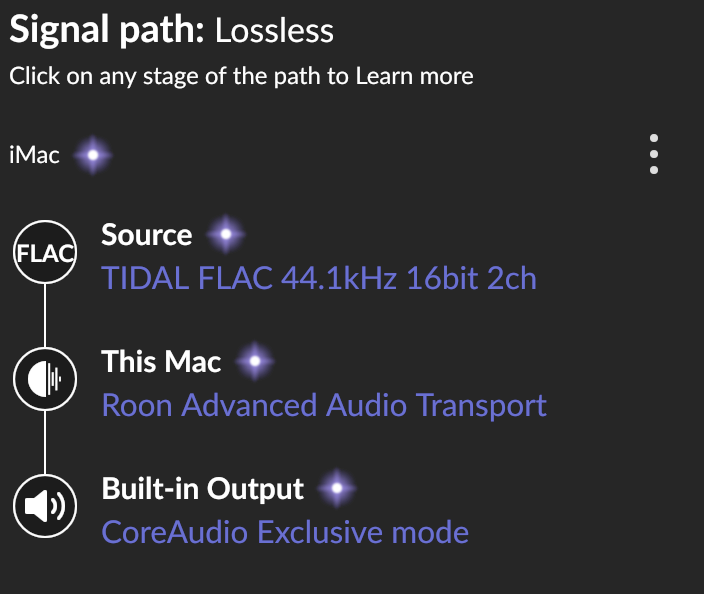Select the Built-in Output stage title
The width and height of the screenshot is (704, 594).
coord(202,489)
